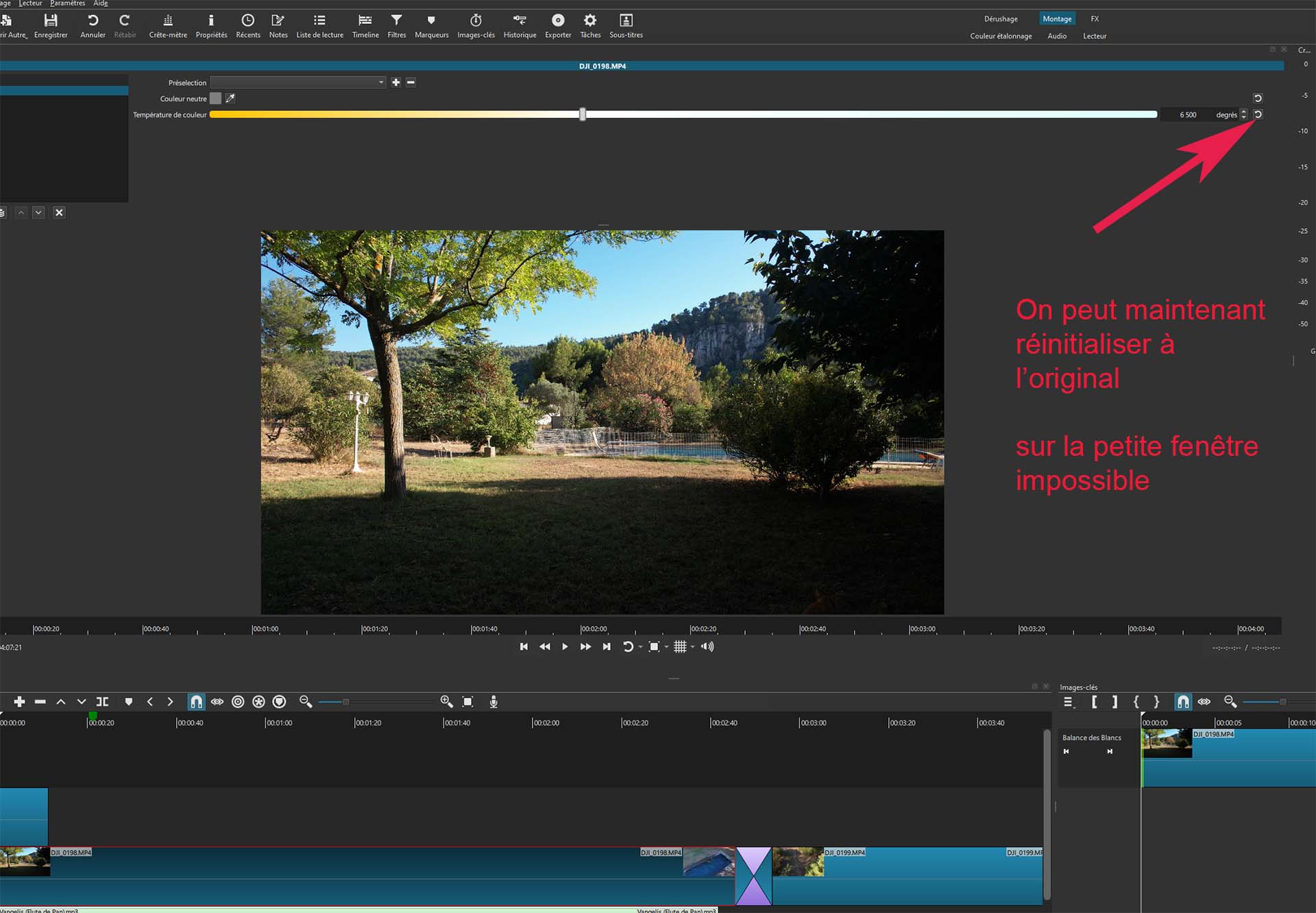Toggle scrub while dragging in timeline
This screenshot has width=1316, height=913.
click(217, 702)
